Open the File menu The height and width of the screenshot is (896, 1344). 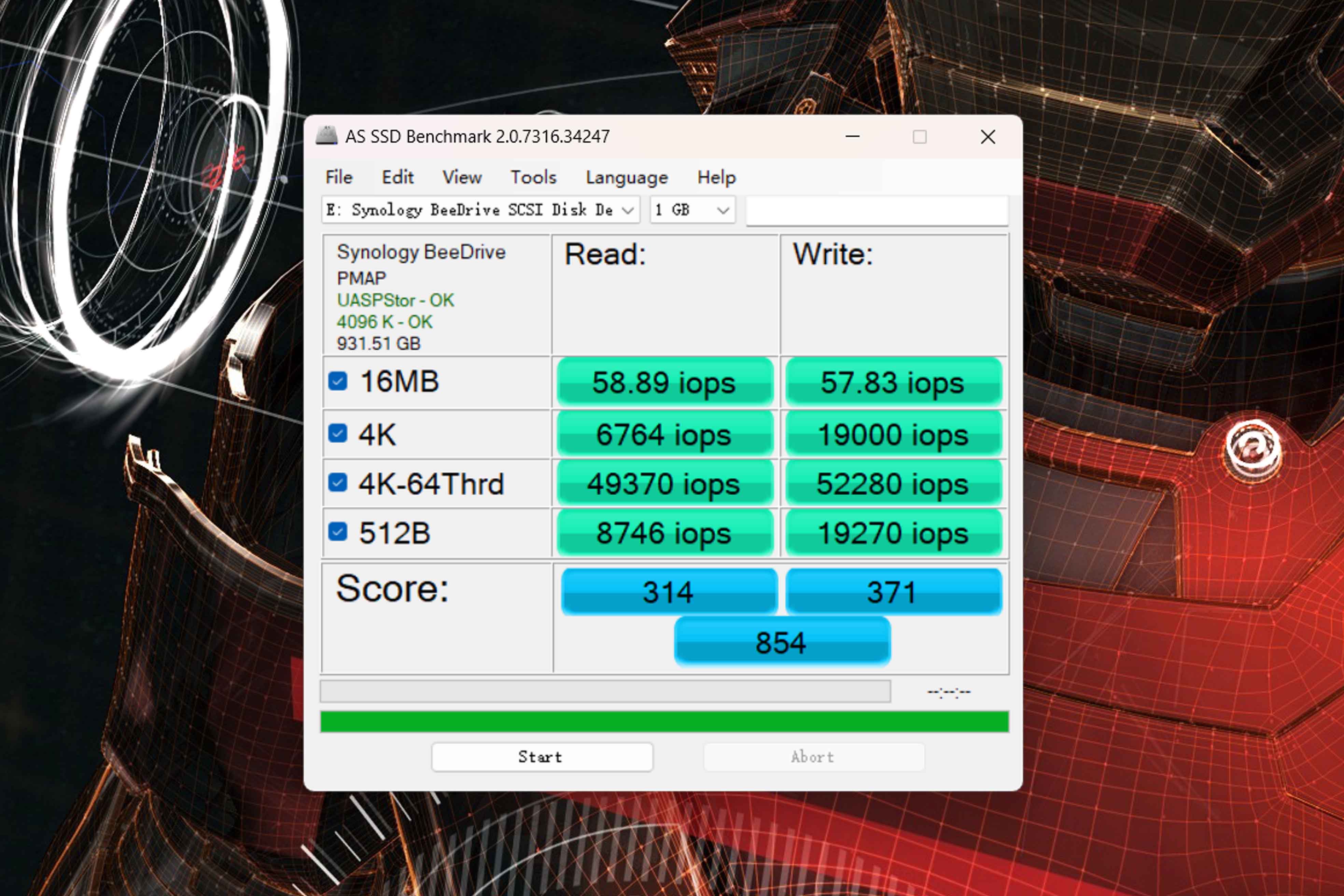pos(339,177)
